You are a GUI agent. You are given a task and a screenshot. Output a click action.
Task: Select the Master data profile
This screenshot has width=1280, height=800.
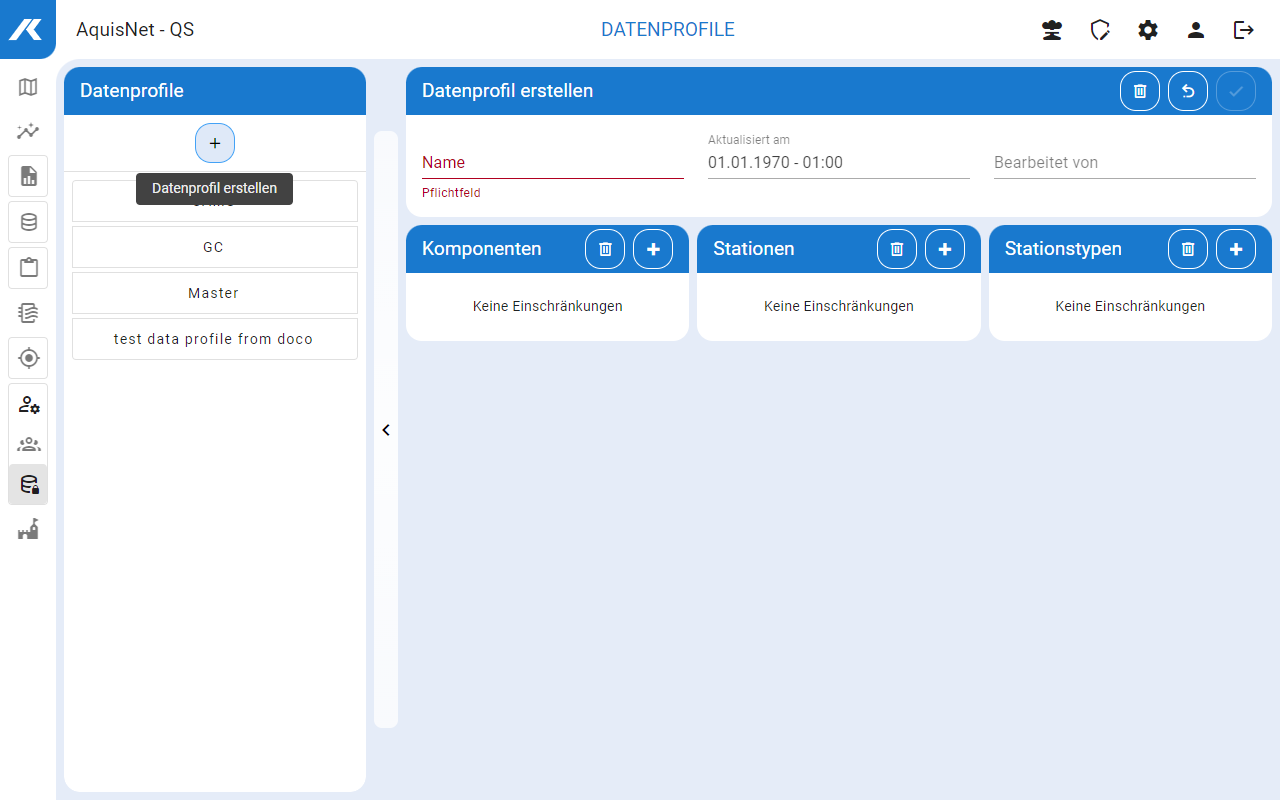(214, 293)
